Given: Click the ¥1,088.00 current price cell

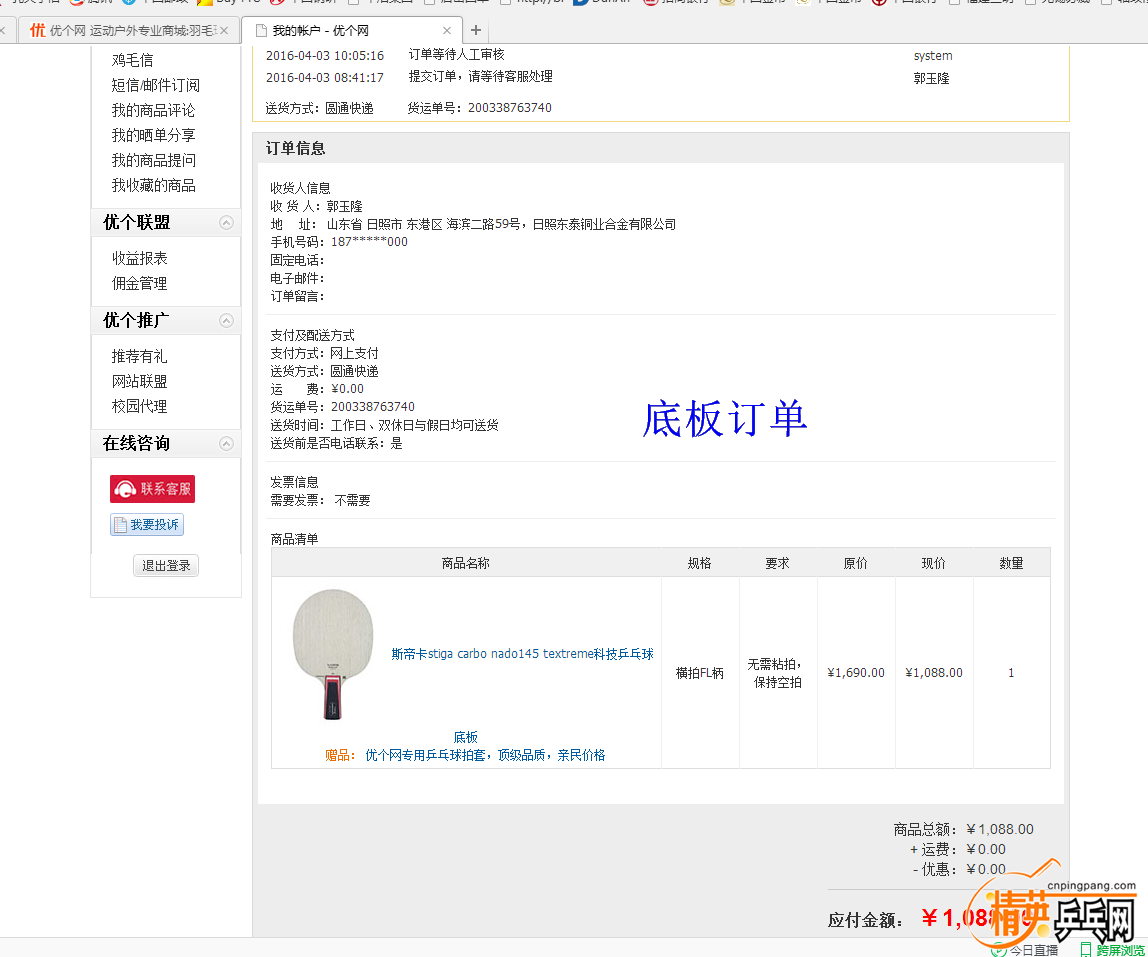Looking at the screenshot, I should coord(933,672).
